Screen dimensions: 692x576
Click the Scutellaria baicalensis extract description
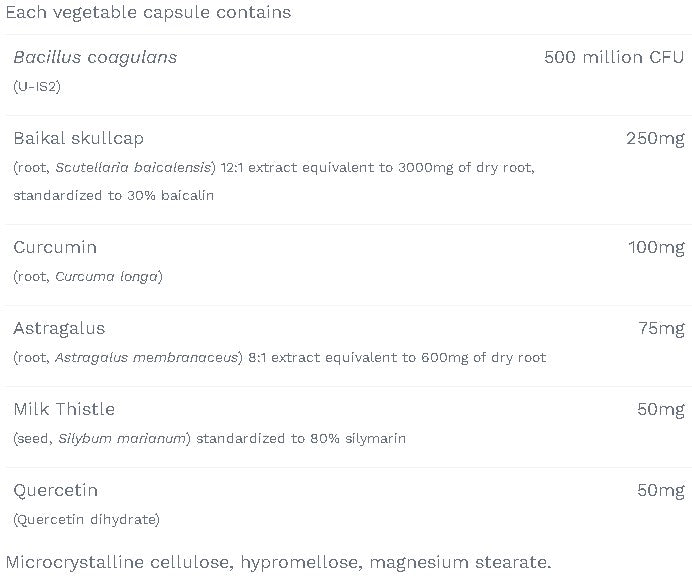[273, 168]
